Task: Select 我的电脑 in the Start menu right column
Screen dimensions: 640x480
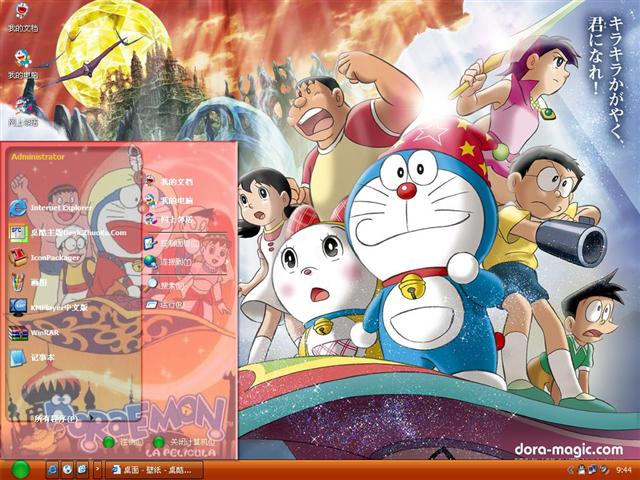Action: 169,200
